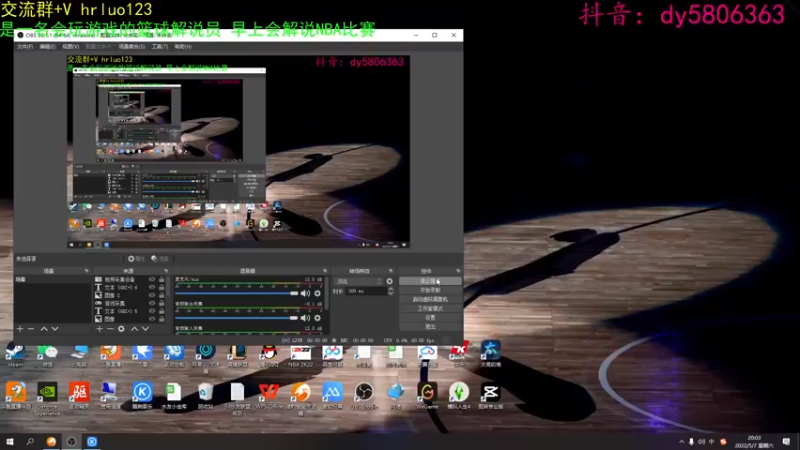Open the 淡出 transition dropdown
The height and width of the screenshot is (450, 800).
point(358,281)
